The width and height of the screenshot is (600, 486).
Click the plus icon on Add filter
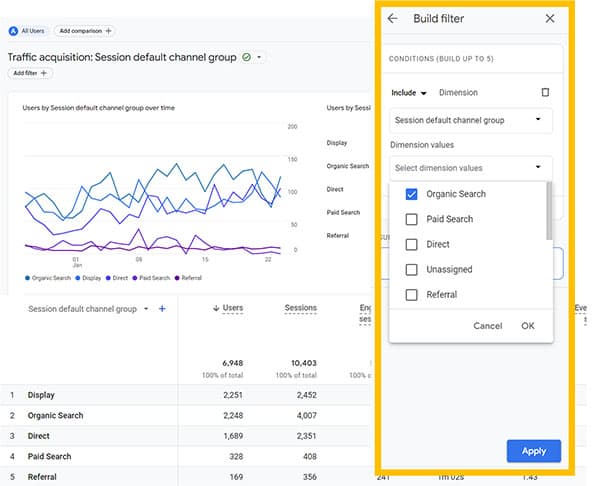[x=44, y=73]
